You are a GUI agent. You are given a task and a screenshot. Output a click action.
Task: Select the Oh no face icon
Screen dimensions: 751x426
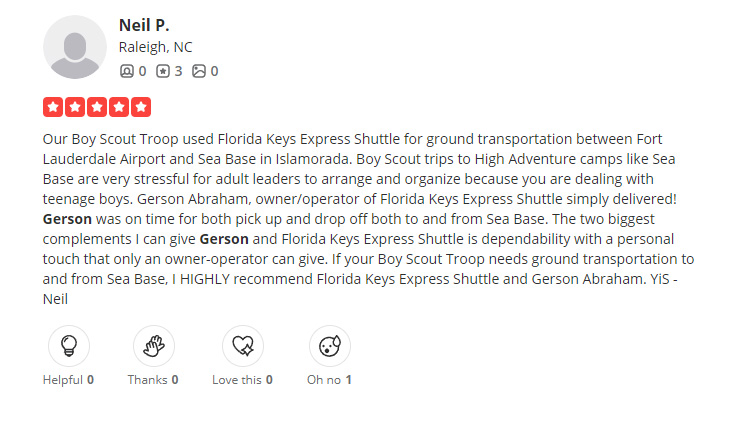(x=329, y=346)
